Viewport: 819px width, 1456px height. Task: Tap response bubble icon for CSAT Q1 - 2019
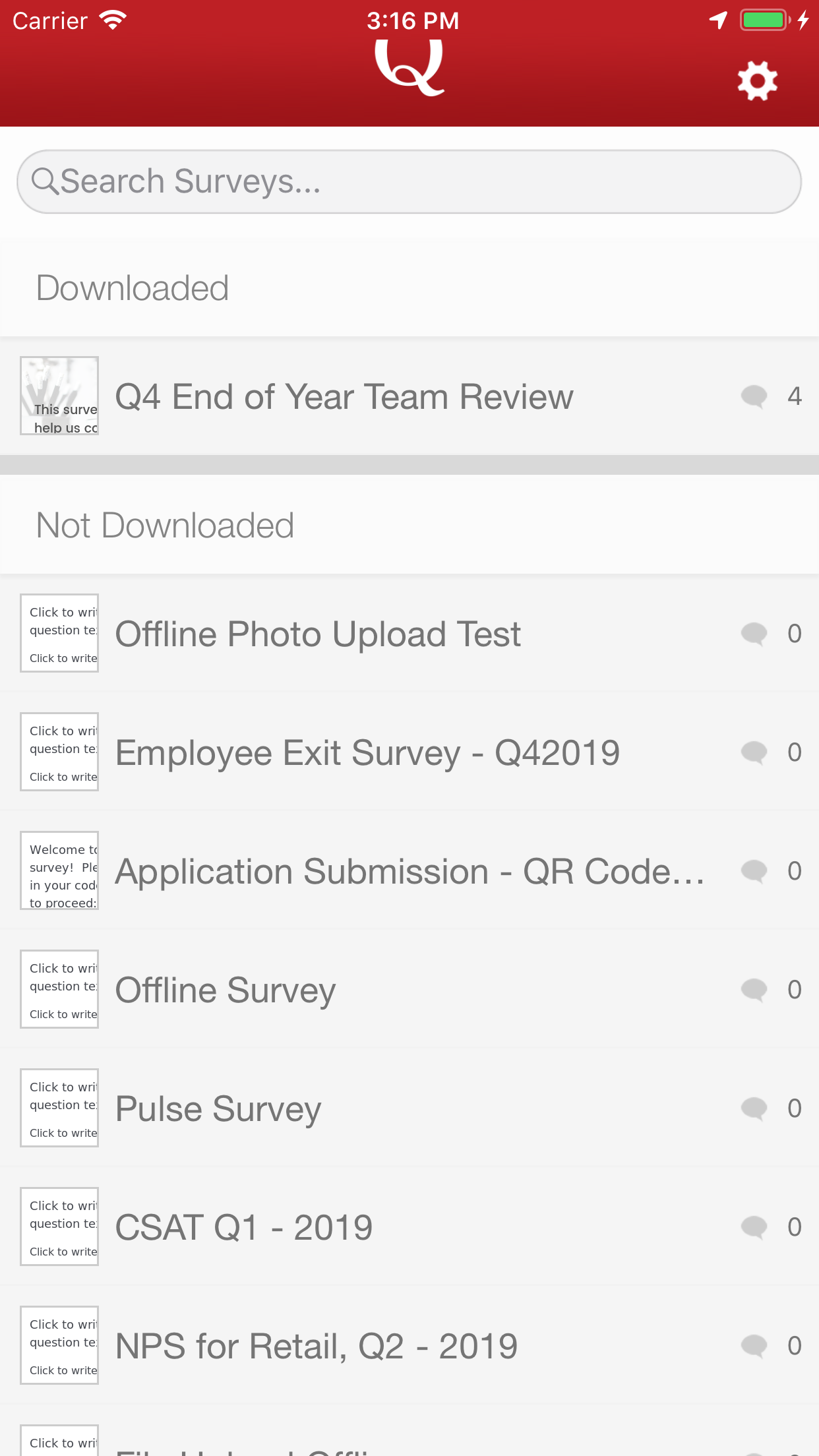pos(754,1227)
